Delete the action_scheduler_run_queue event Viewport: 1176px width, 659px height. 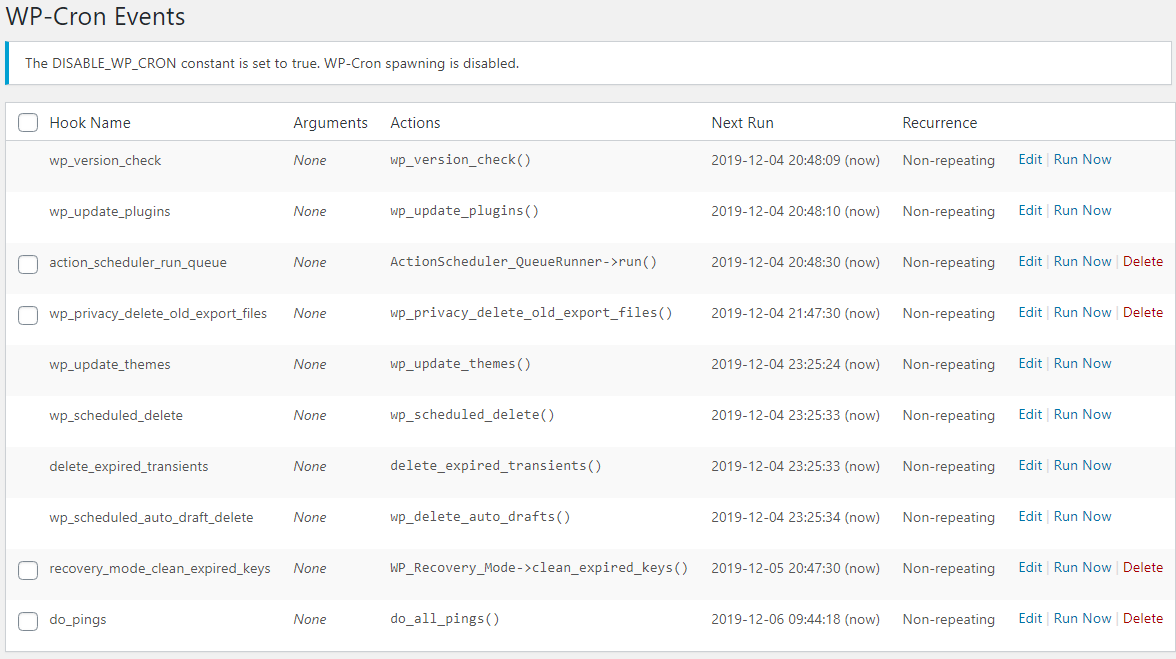1143,262
